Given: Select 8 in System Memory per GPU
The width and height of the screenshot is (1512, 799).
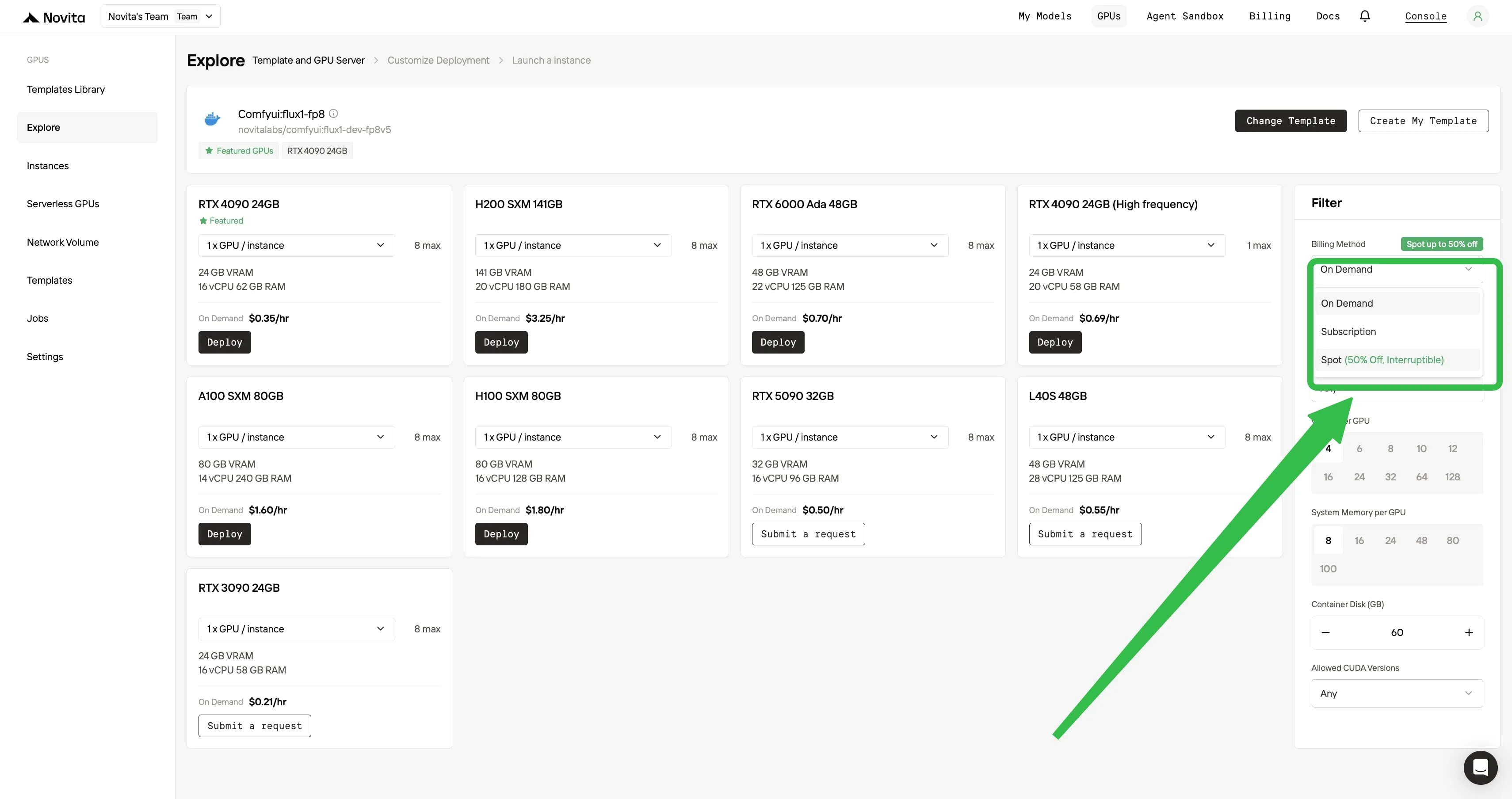Looking at the screenshot, I should 1328,540.
